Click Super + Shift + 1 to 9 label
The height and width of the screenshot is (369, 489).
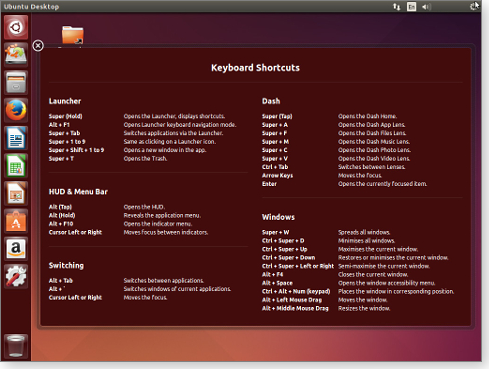pos(76,150)
